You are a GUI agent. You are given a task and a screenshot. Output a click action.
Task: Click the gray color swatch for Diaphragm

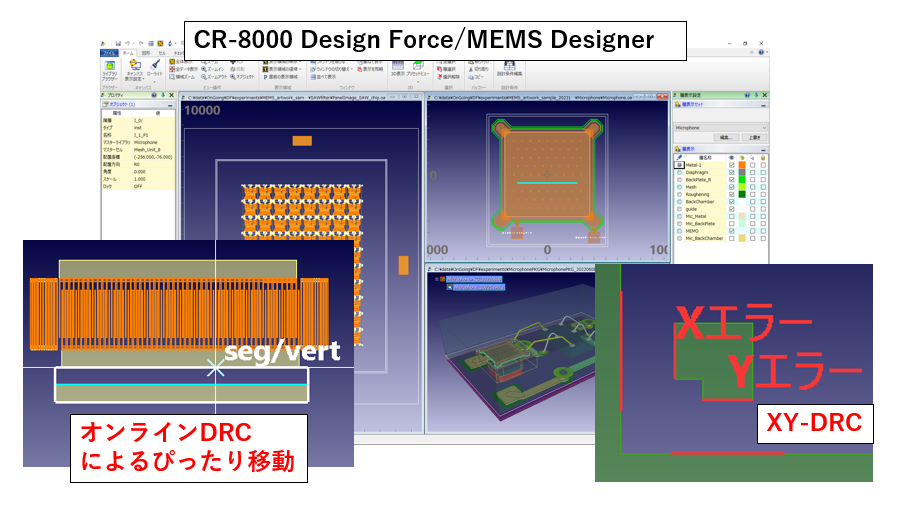[x=742, y=172]
